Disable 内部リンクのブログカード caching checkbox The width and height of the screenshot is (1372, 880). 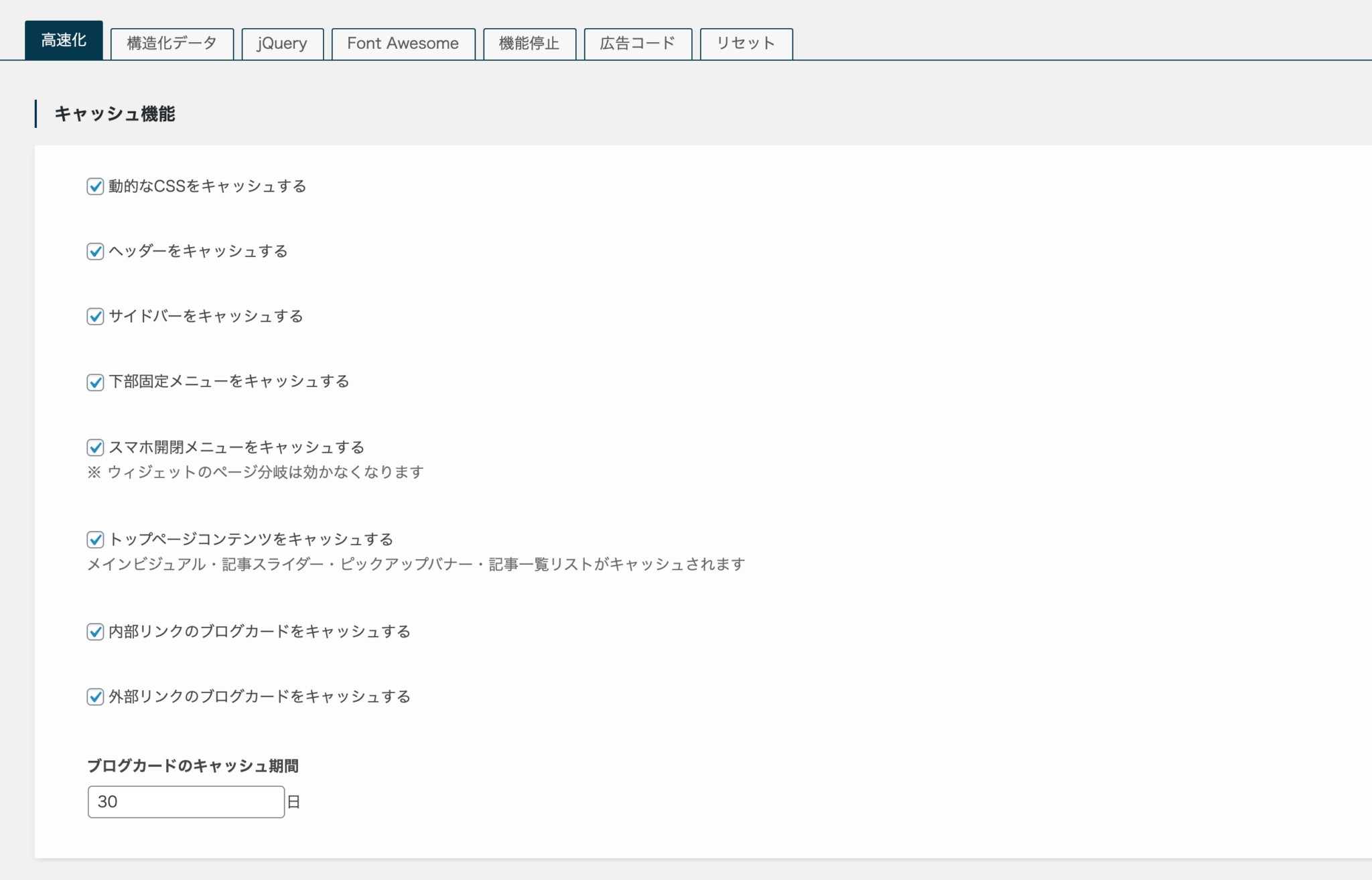tap(95, 632)
